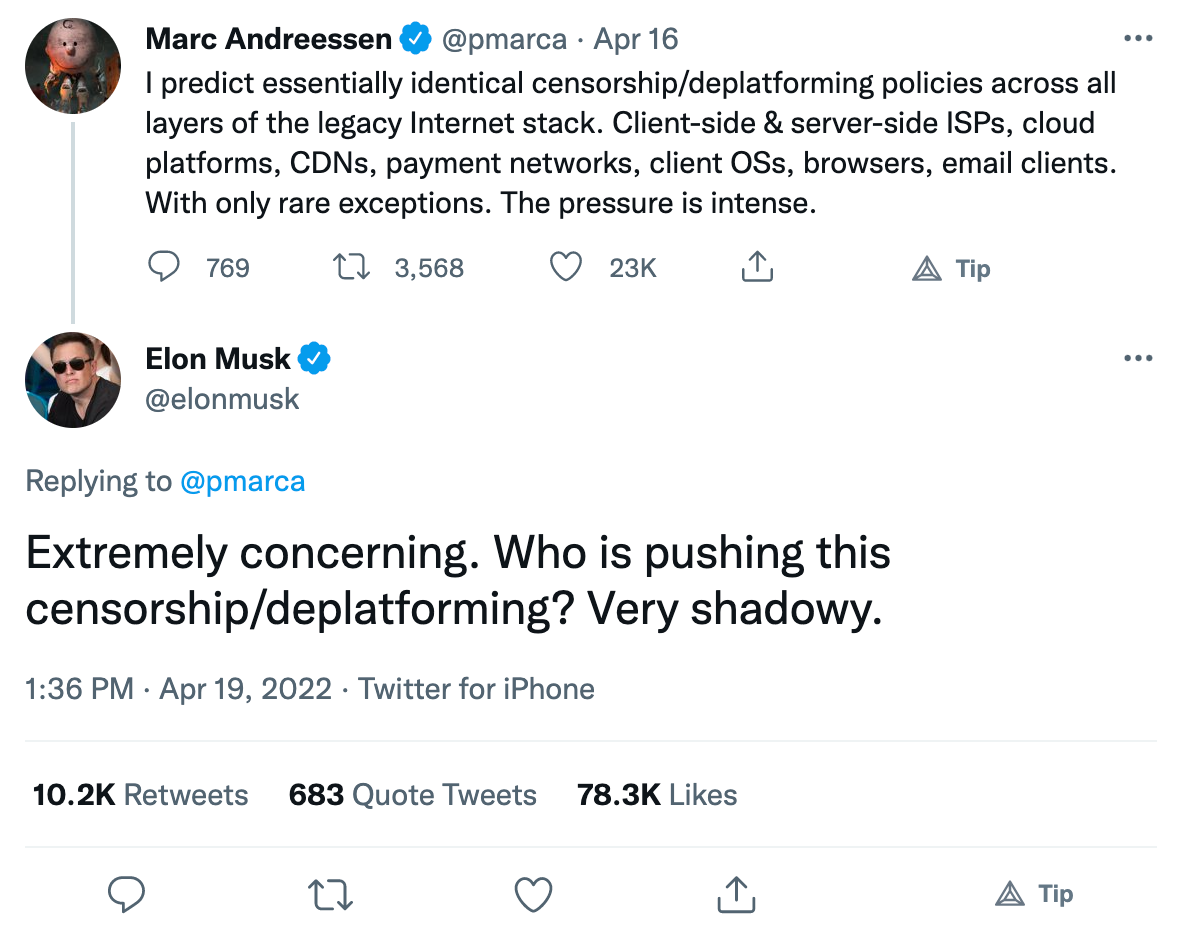Viewport: 1184px width, 938px height.
Task: Share Marc Andreessen's tweet
Action: pos(757,267)
